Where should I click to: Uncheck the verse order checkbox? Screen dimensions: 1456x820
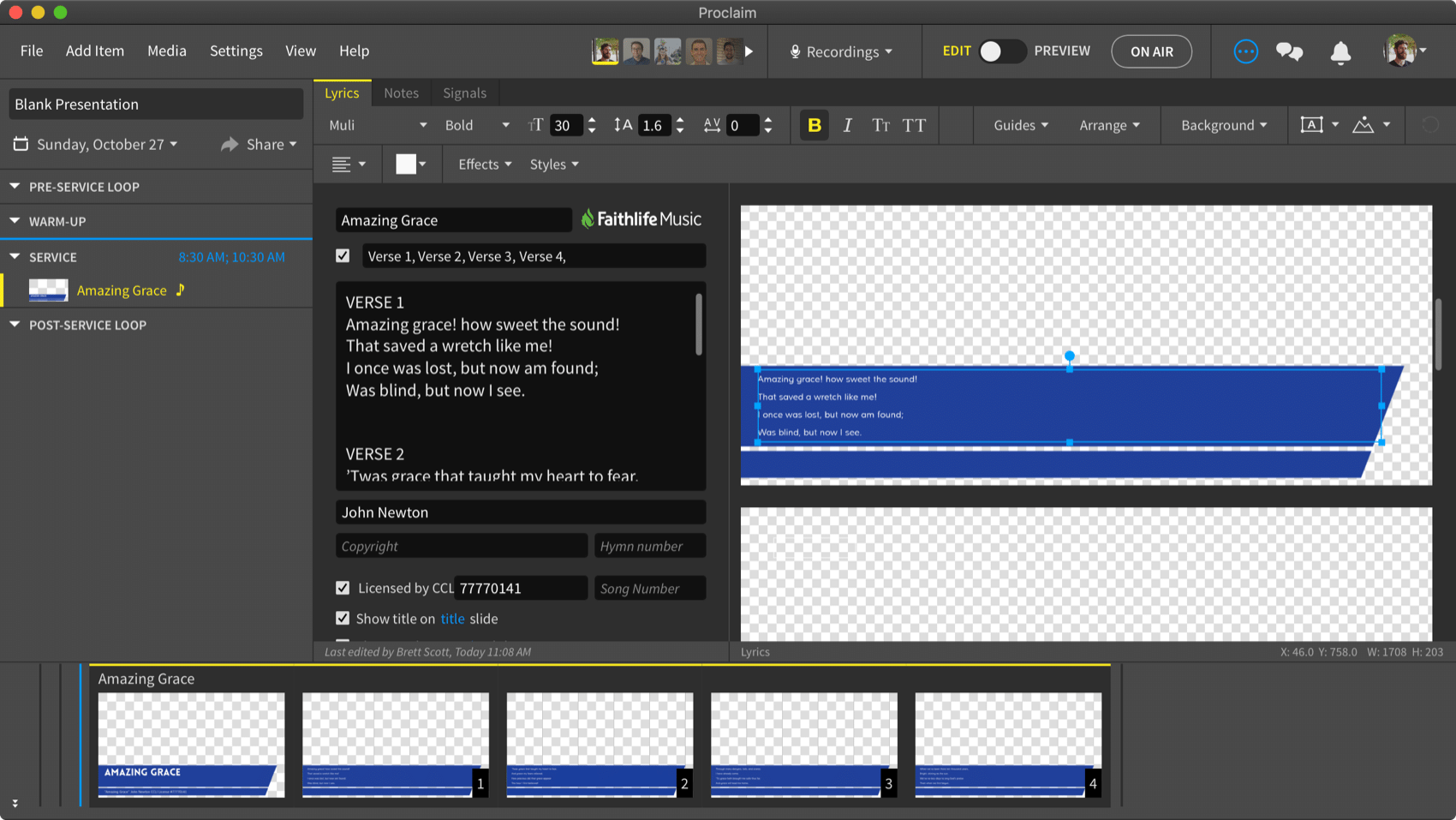(343, 255)
